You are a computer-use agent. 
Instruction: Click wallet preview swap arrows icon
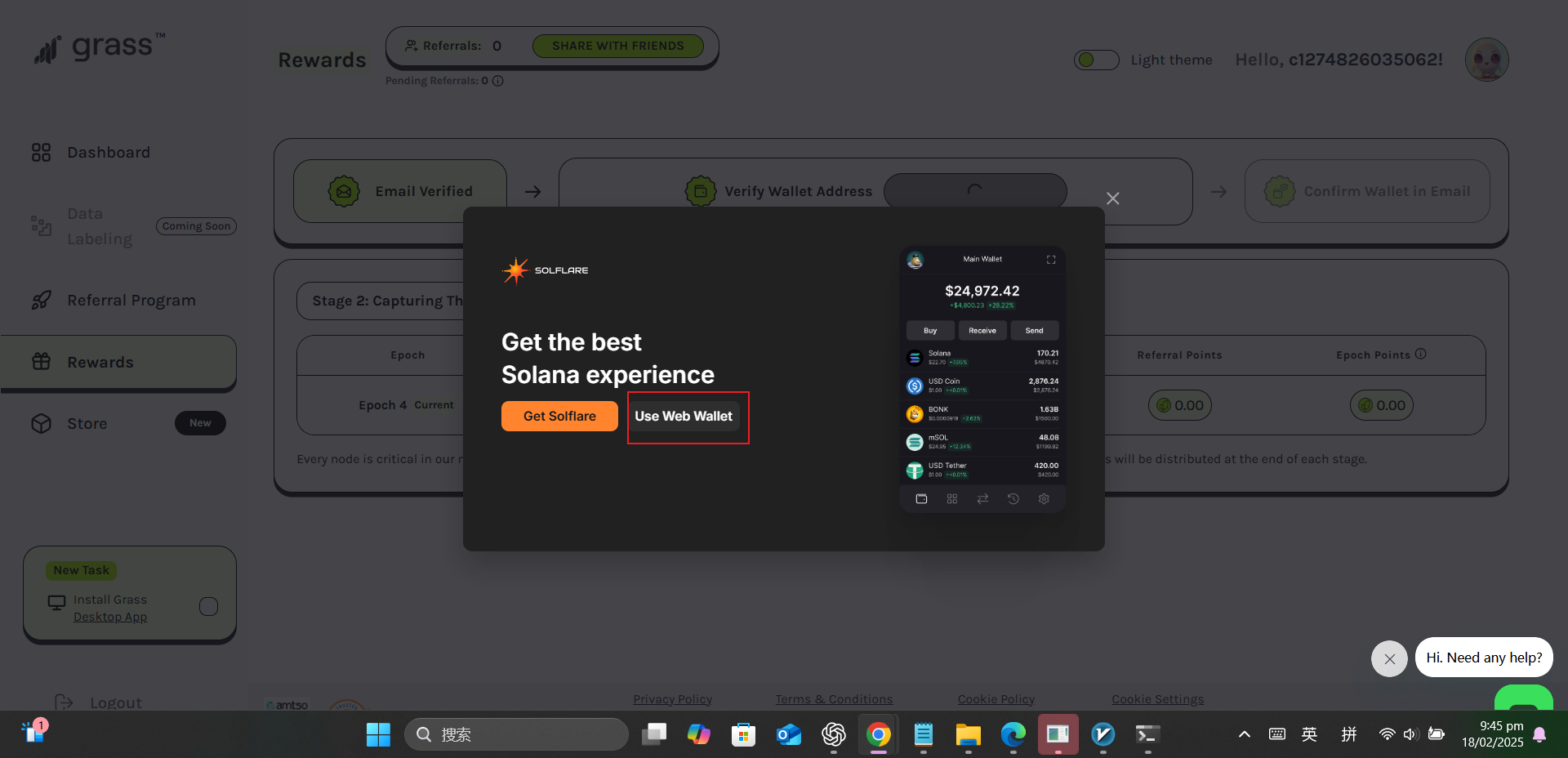coord(982,499)
